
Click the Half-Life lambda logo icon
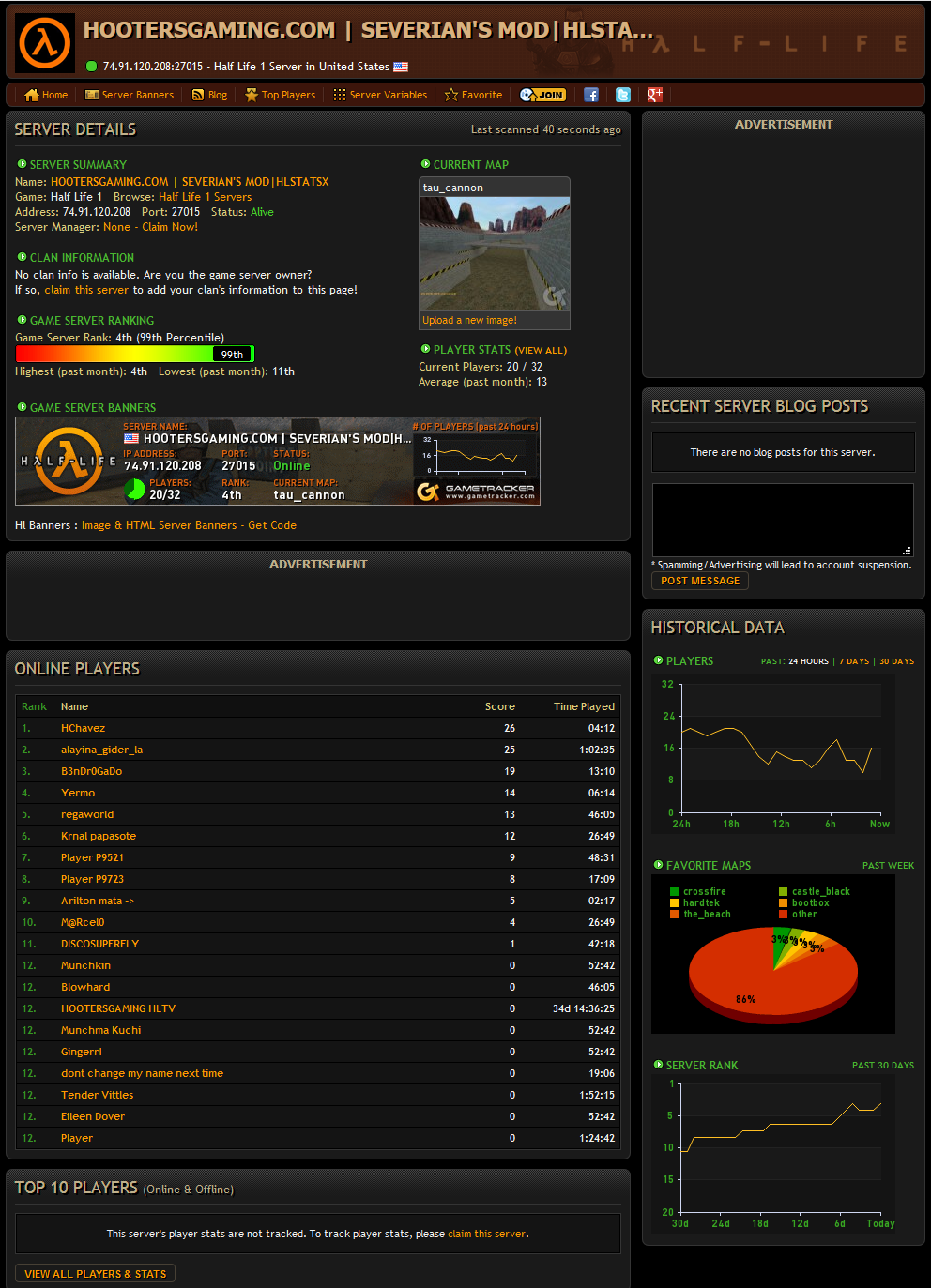(45, 43)
